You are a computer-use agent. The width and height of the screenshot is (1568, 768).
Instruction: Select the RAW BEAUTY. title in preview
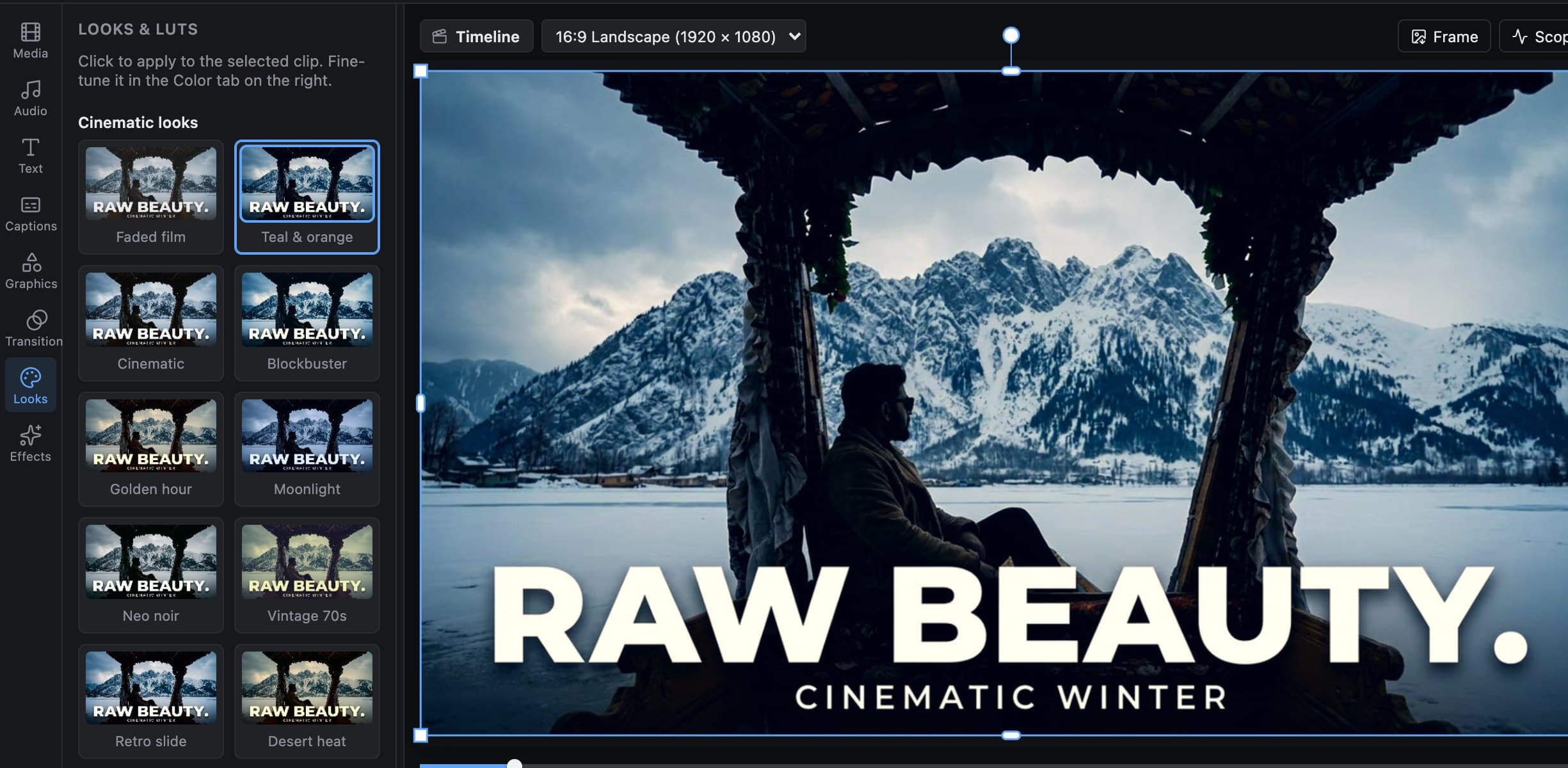(x=1010, y=616)
